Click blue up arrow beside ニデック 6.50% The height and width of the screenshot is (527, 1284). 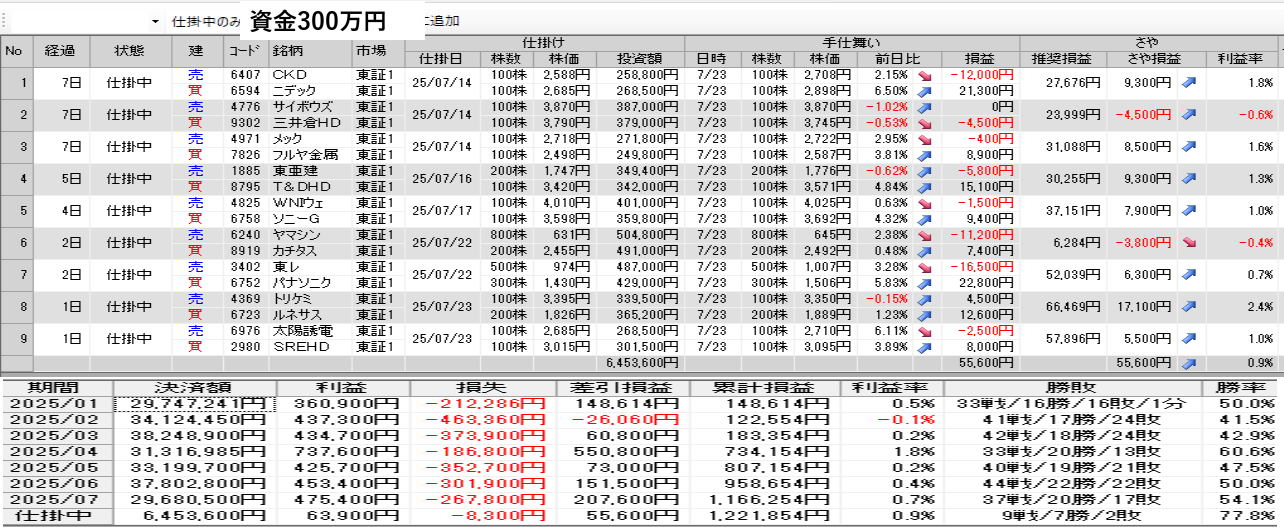pyautogui.click(x=923, y=91)
